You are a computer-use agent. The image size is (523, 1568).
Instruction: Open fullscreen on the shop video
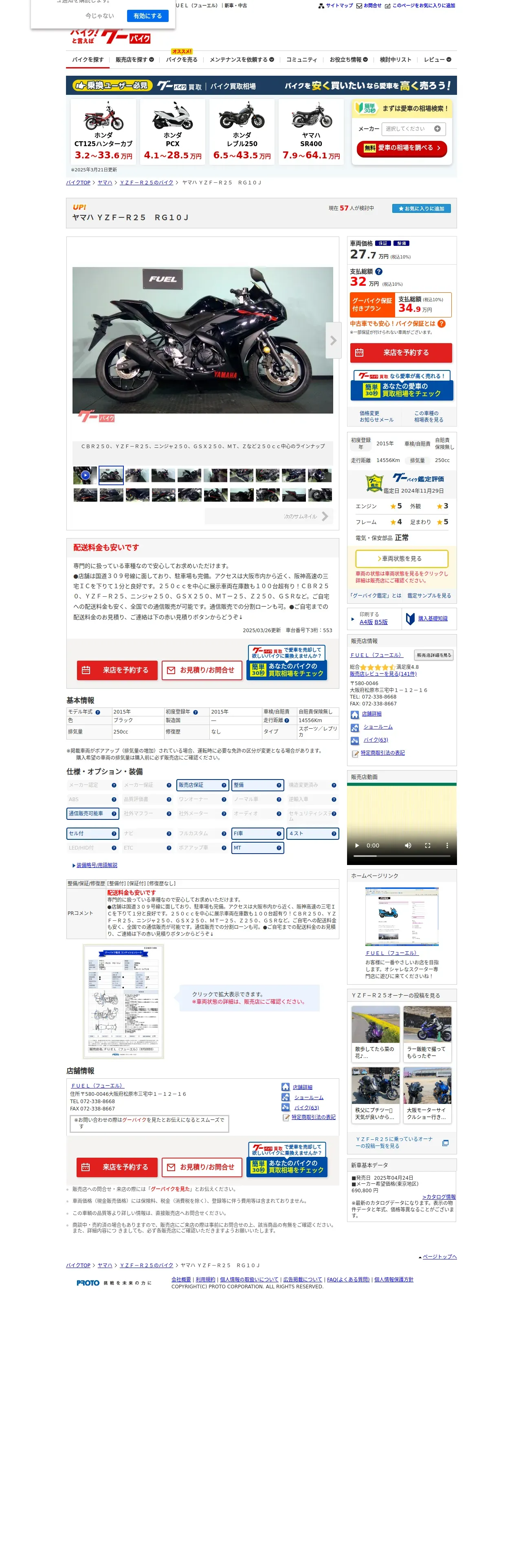point(427,845)
